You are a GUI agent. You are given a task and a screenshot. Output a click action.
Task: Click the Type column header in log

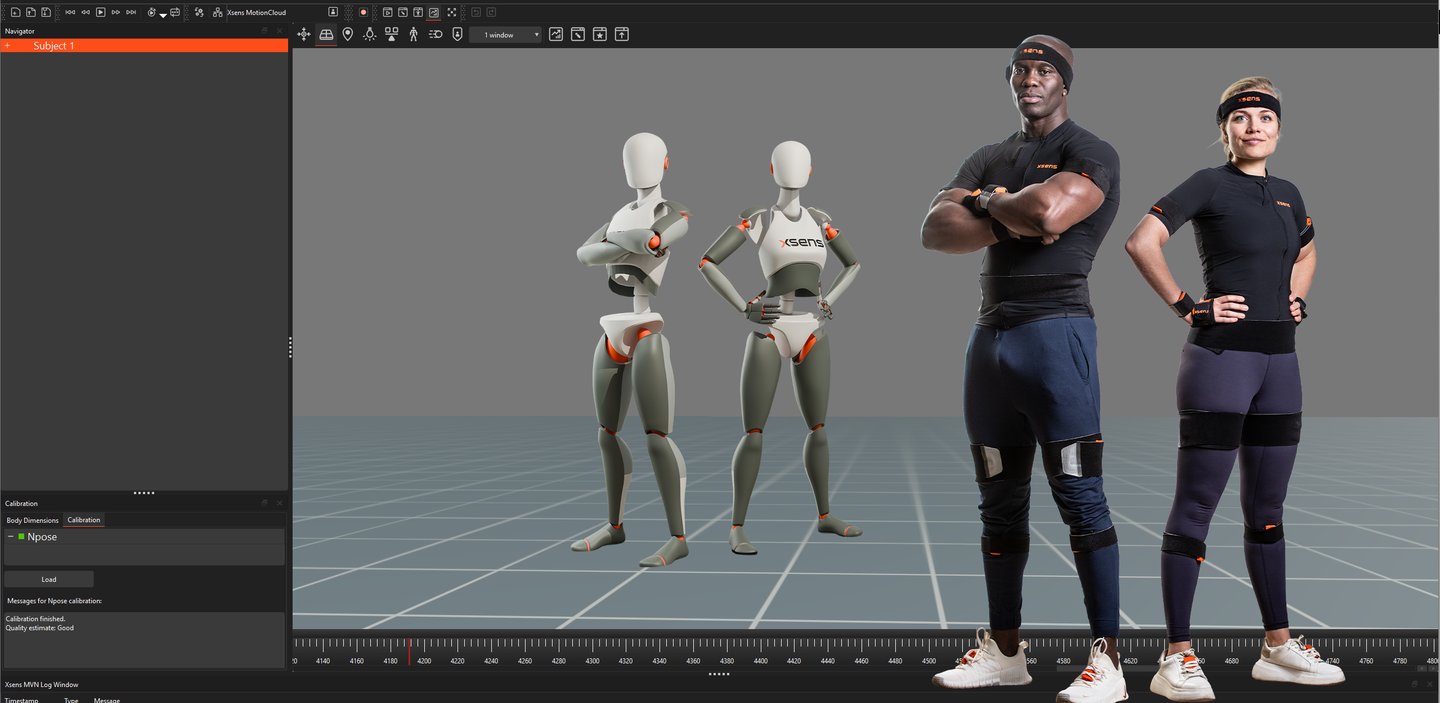point(71,700)
